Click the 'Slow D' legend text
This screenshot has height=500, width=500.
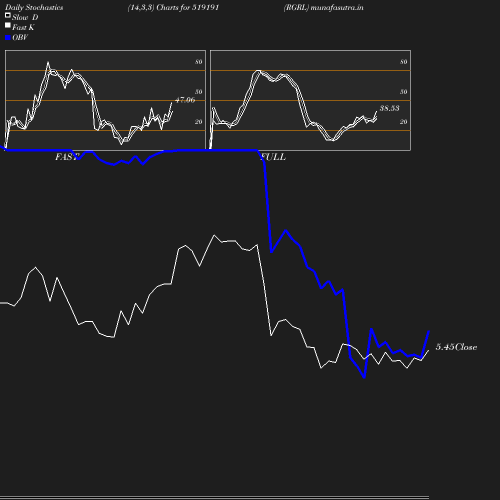25,17
